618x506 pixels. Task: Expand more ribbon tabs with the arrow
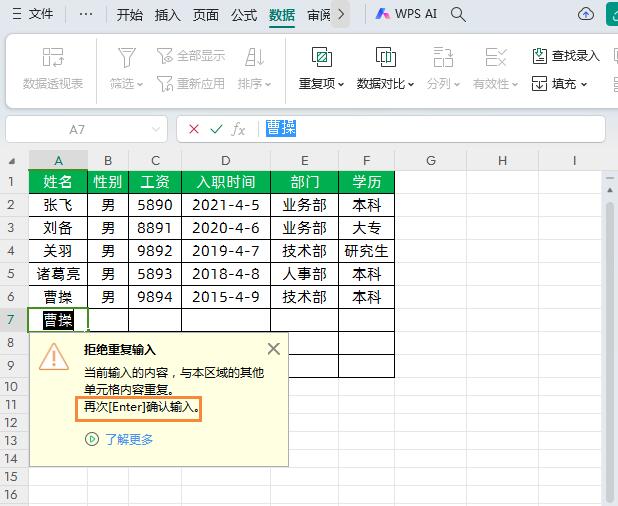click(x=341, y=15)
